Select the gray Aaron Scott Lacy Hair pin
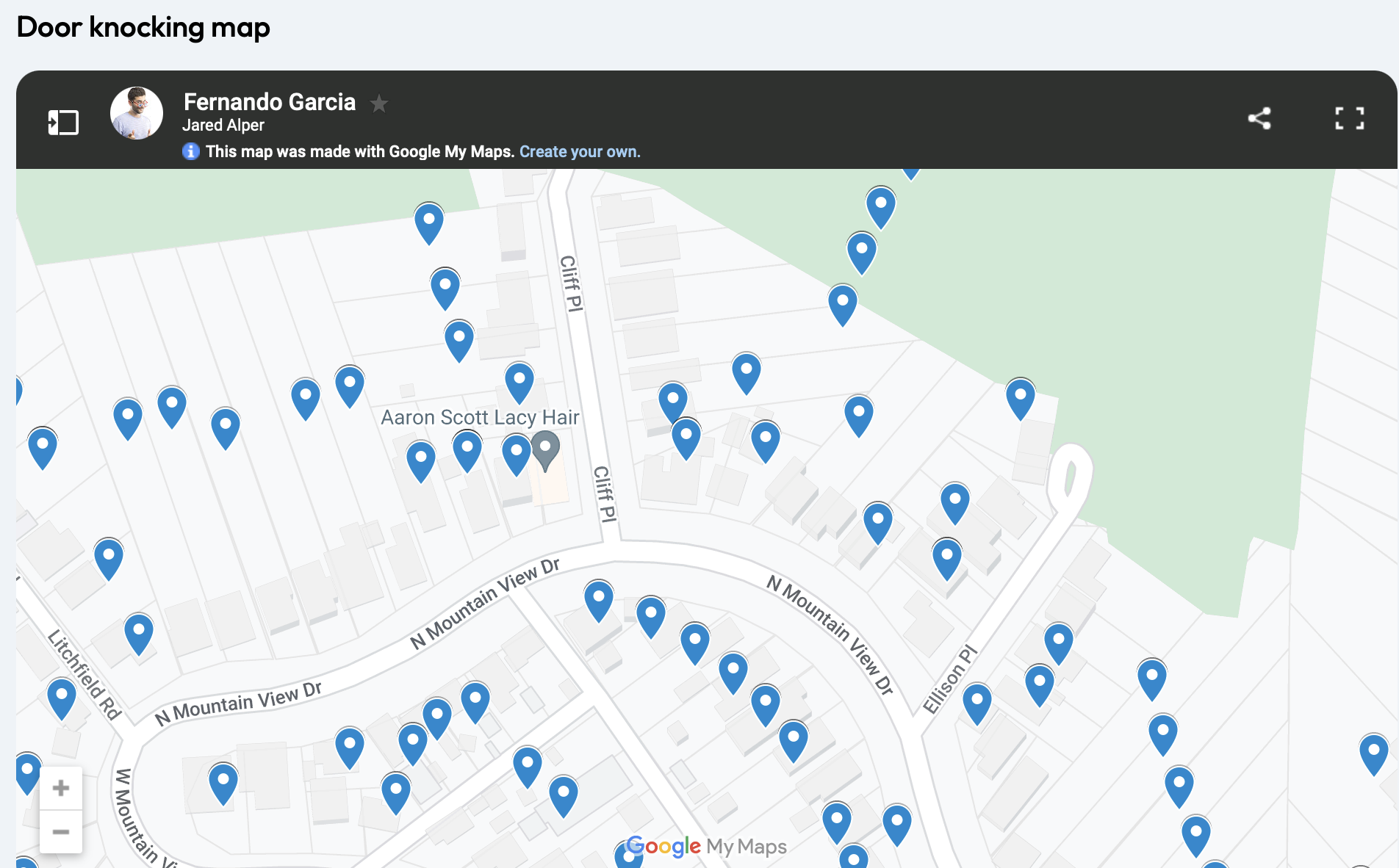1399x868 pixels. tap(545, 447)
